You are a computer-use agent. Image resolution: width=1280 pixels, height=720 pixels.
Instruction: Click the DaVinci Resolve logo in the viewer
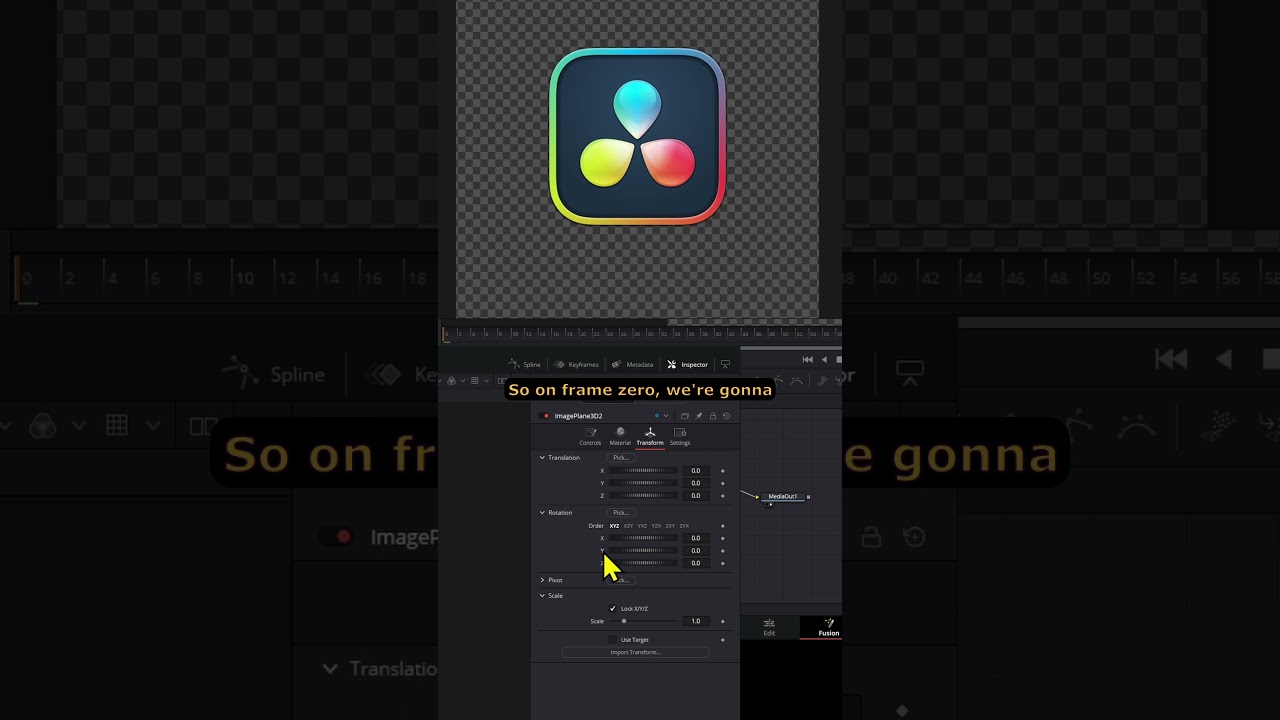(638, 137)
